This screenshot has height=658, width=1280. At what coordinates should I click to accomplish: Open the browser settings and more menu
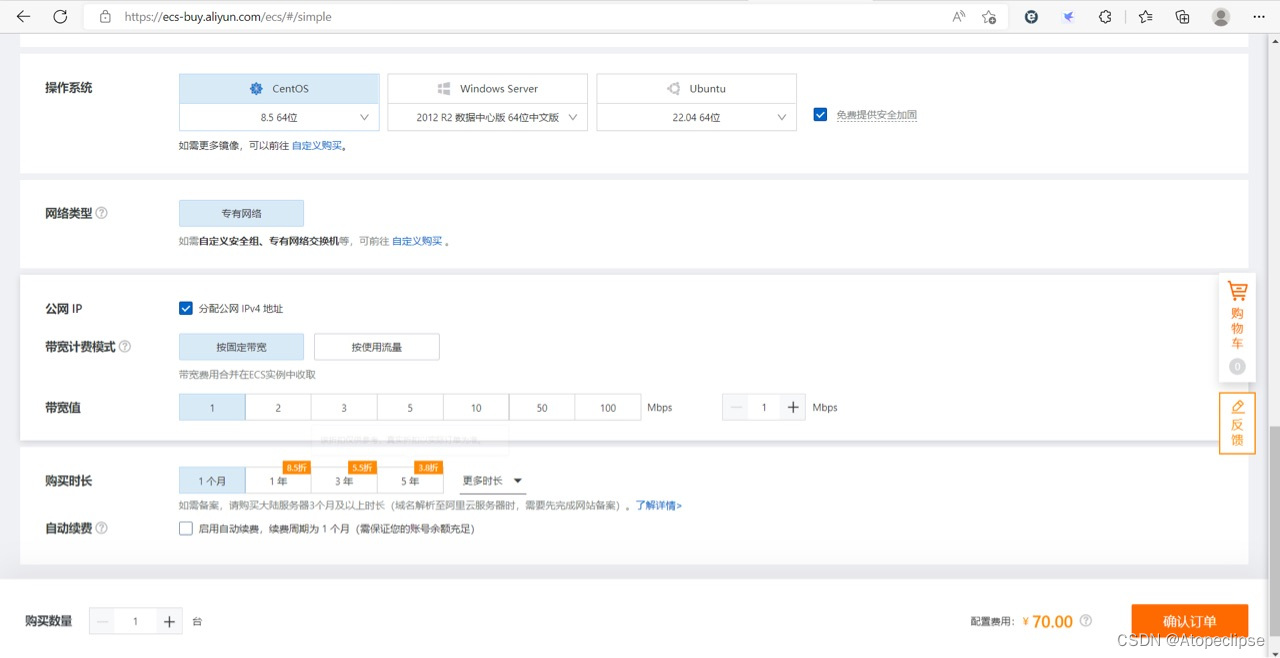(1259, 17)
